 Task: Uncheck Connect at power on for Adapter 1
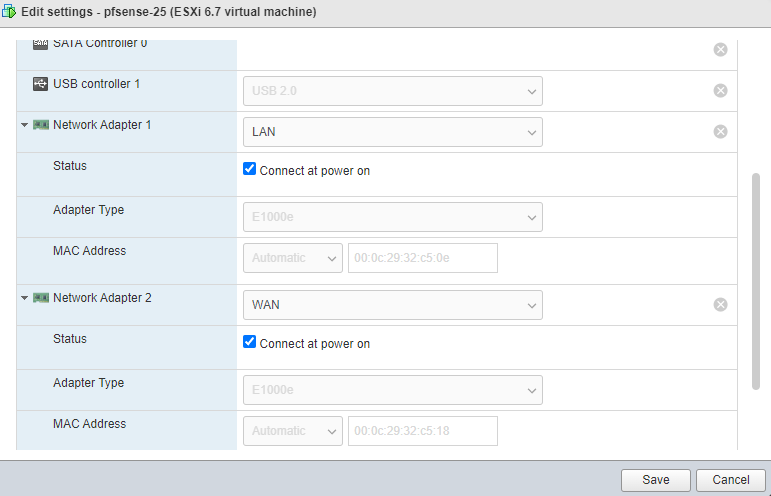[250, 170]
